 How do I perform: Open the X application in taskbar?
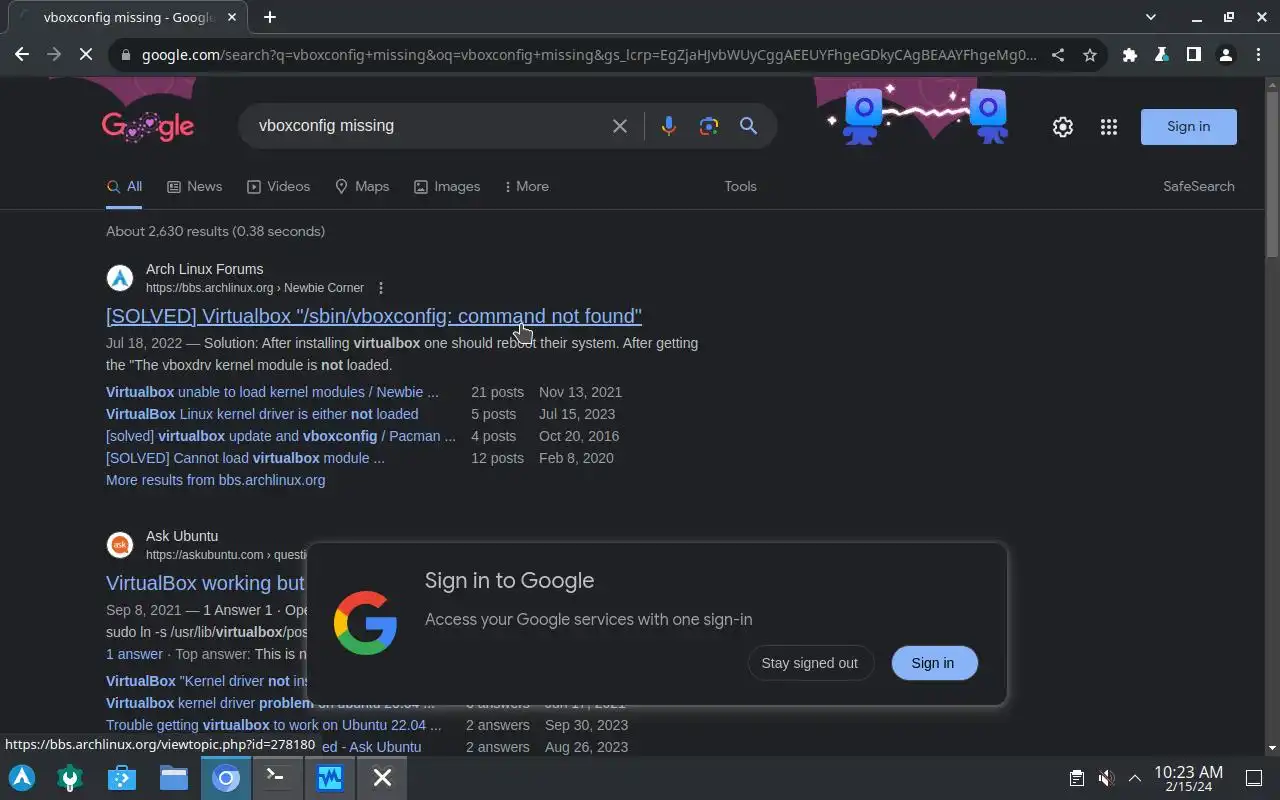[382, 778]
